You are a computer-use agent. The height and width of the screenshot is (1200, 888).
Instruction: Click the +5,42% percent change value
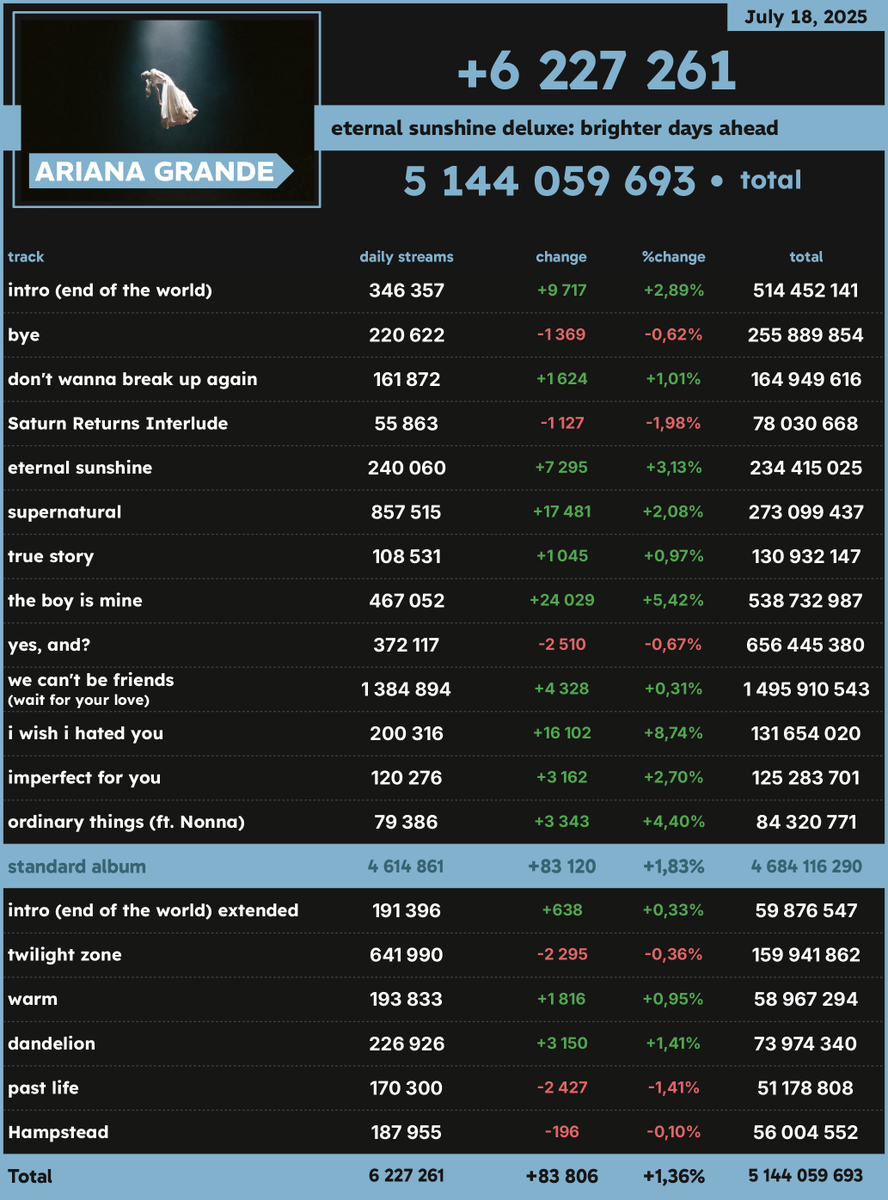coord(673,601)
